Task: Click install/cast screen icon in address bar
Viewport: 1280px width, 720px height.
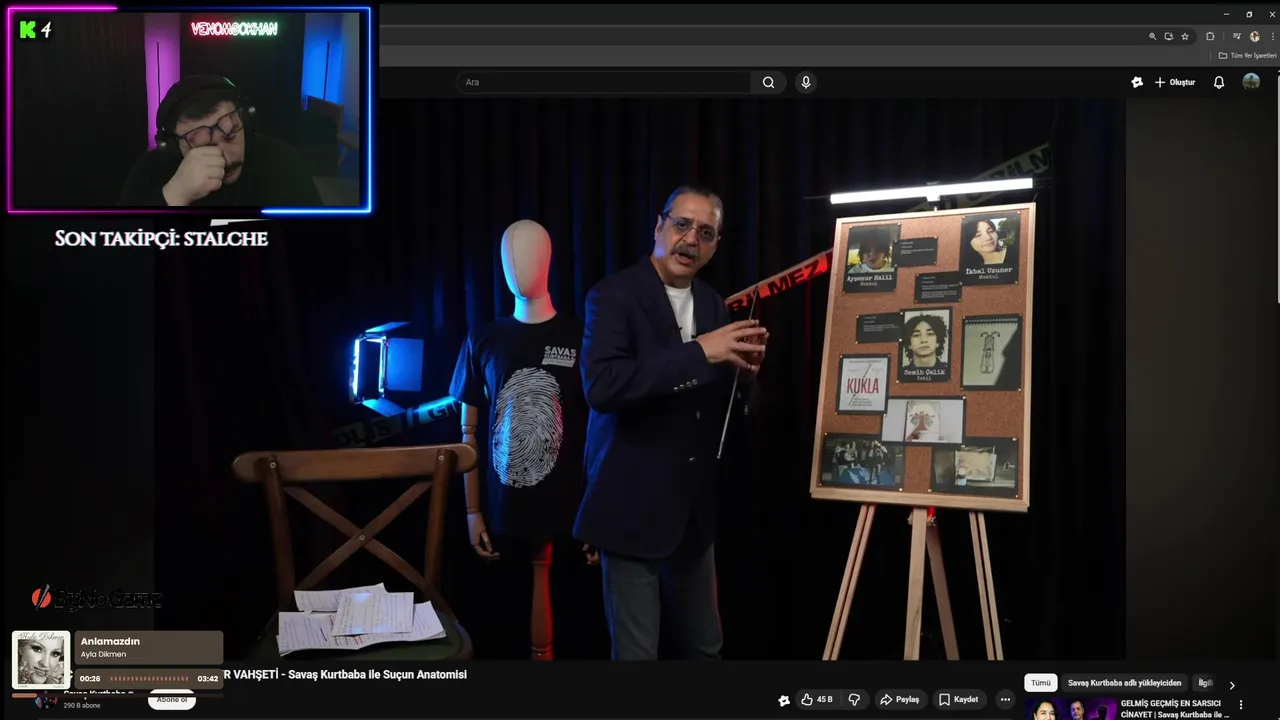Action: 1168,36
